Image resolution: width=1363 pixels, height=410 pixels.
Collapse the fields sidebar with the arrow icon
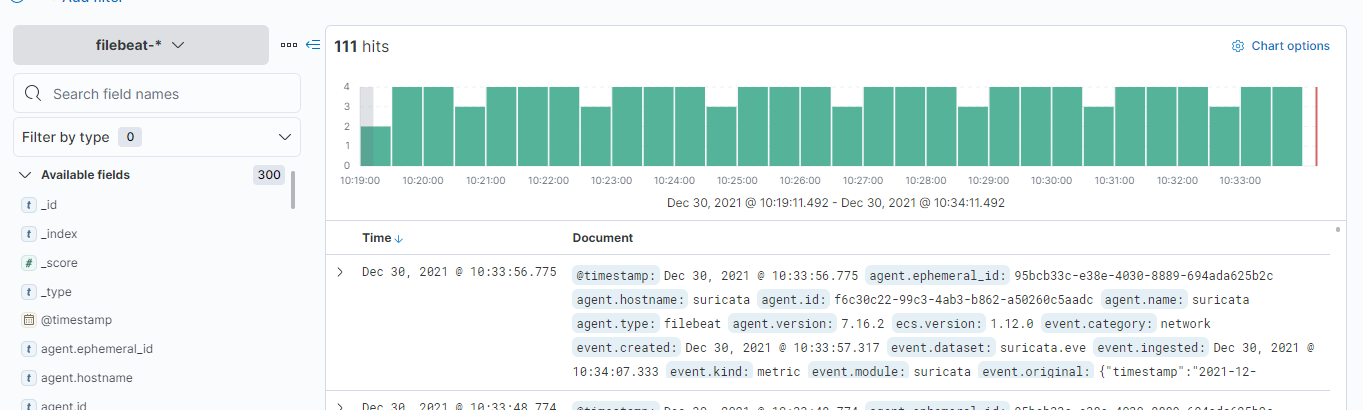[313, 45]
